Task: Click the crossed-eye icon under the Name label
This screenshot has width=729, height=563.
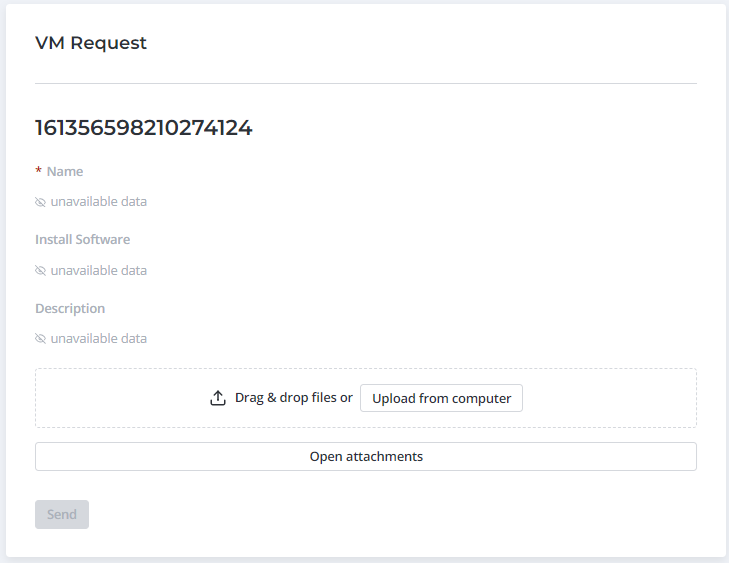Action: point(40,202)
